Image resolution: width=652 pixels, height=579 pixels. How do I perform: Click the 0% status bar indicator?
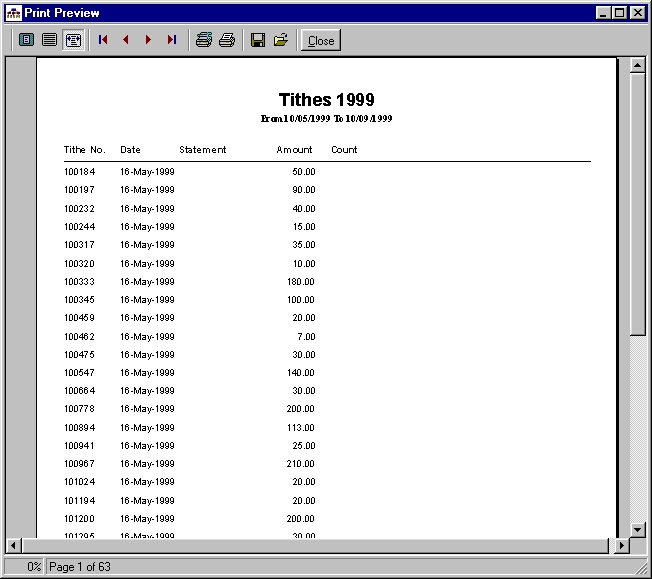click(x=34, y=567)
